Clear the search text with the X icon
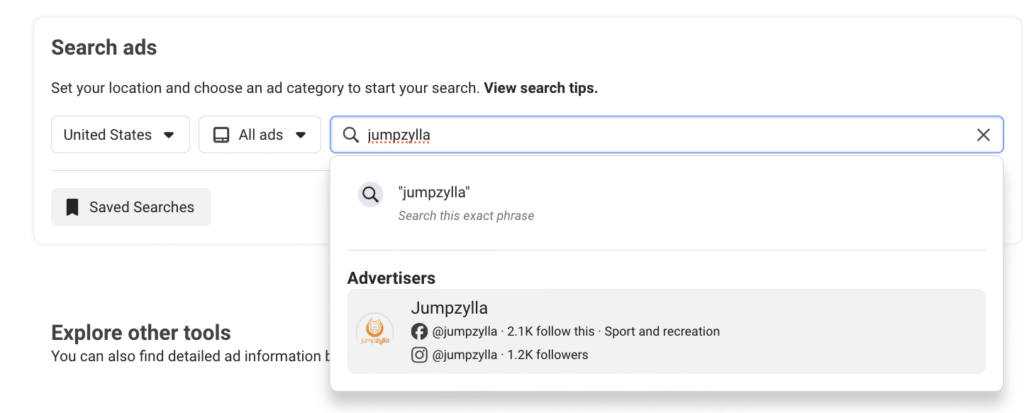The width and height of the screenshot is (1024, 413). coord(983,135)
